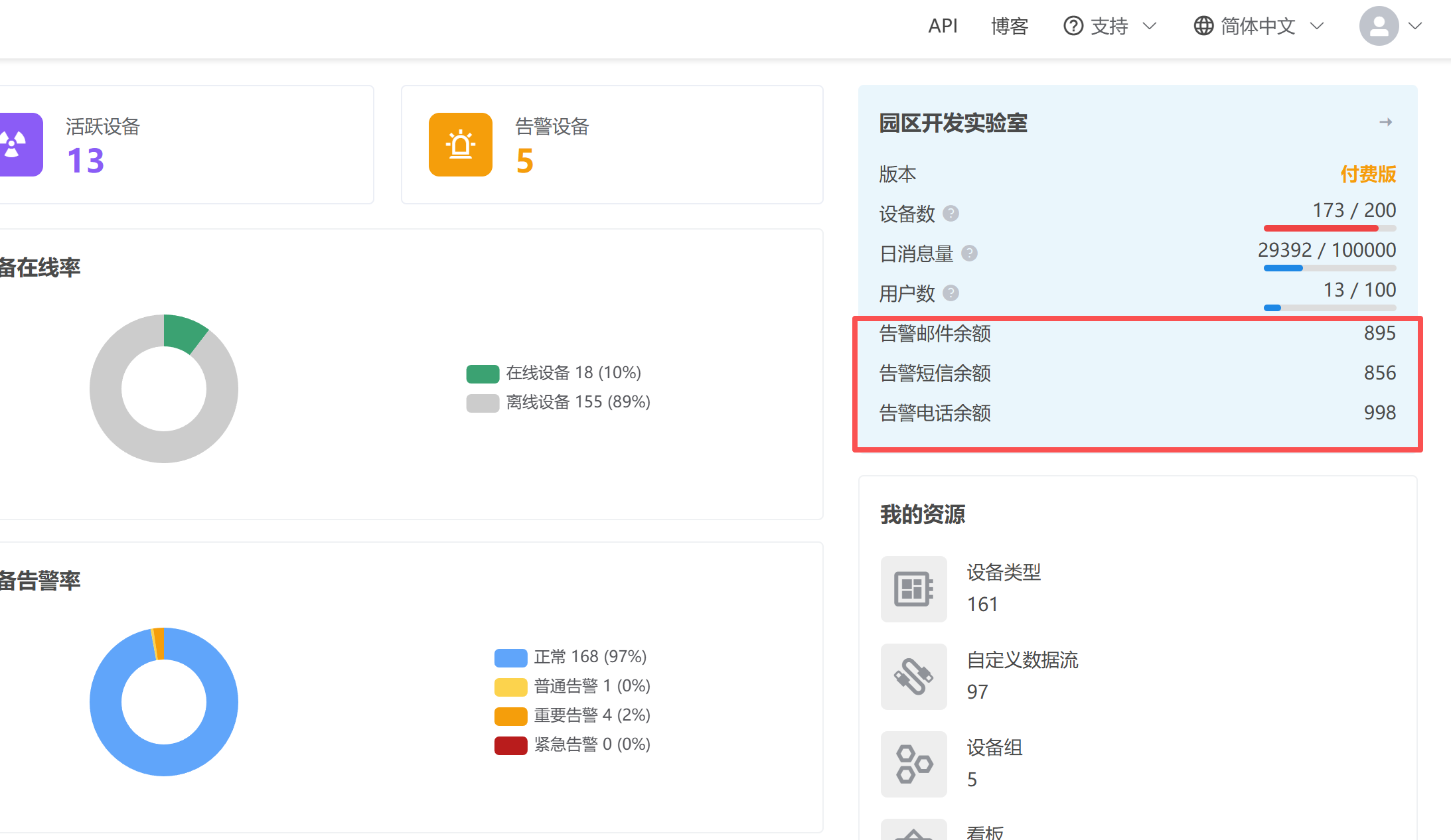
Task: Click the device group hexagon icon
Action: point(913,764)
